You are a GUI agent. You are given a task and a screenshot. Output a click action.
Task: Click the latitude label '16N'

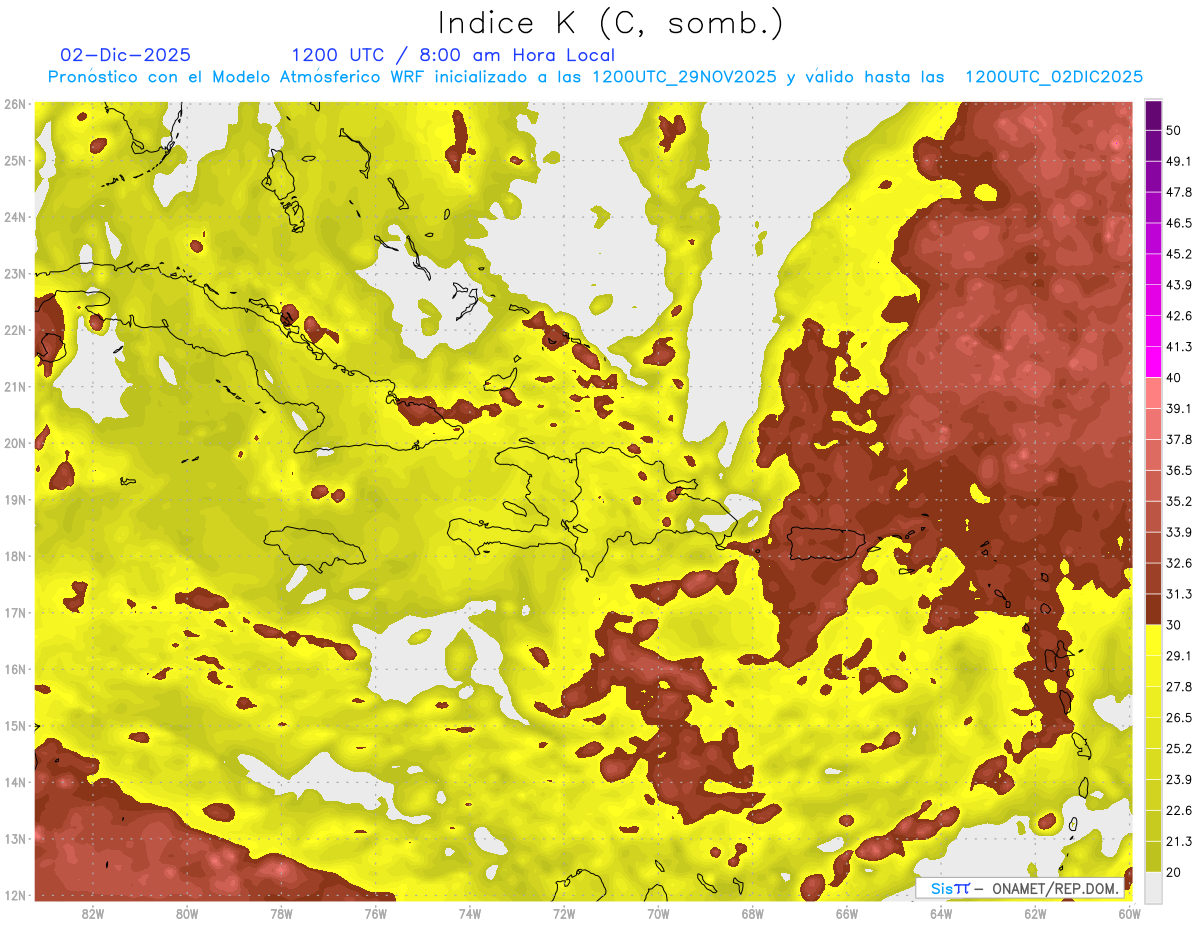(x=15, y=669)
